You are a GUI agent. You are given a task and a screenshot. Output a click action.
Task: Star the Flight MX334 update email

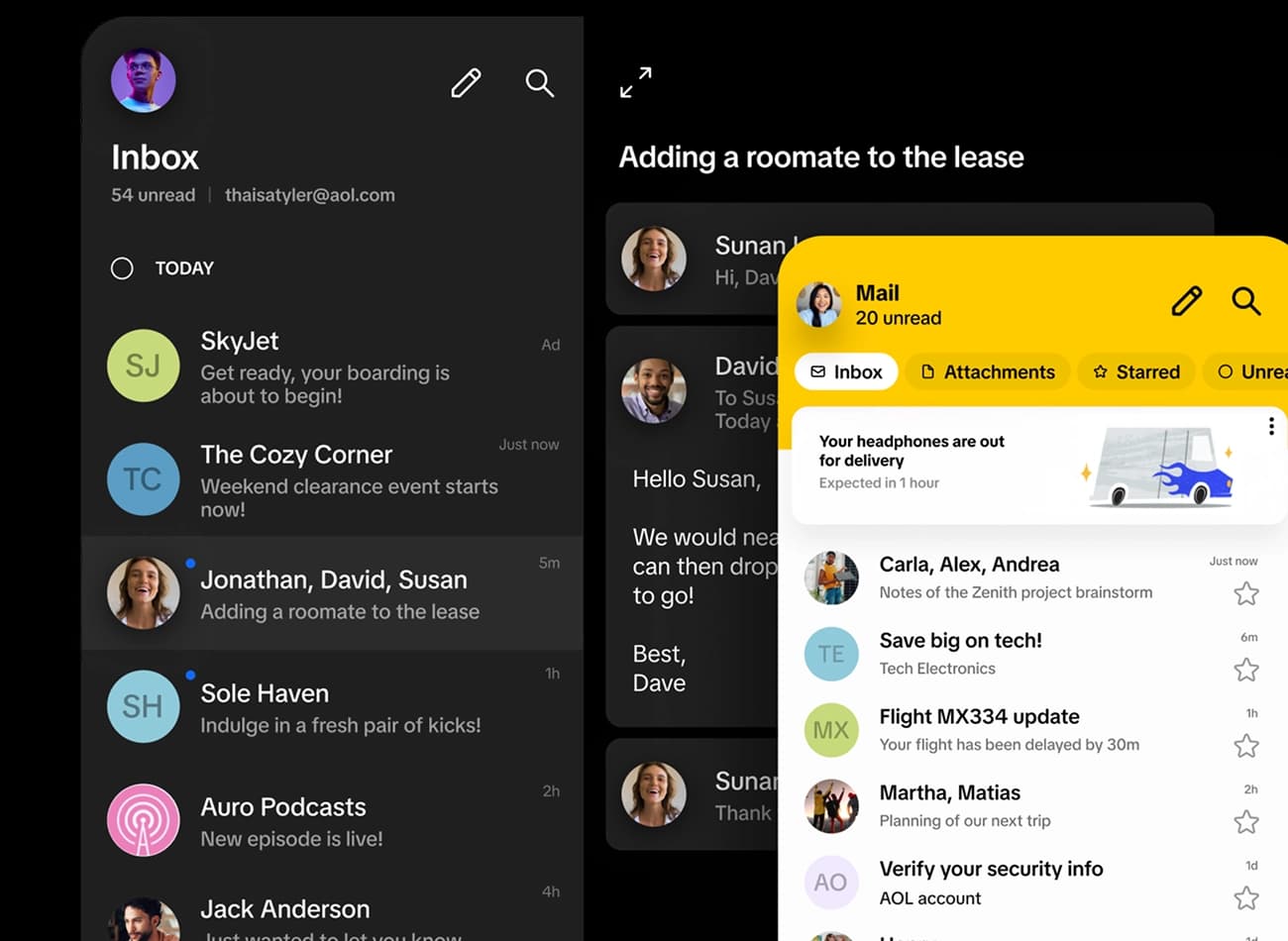pyautogui.click(x=1245, y=746)
